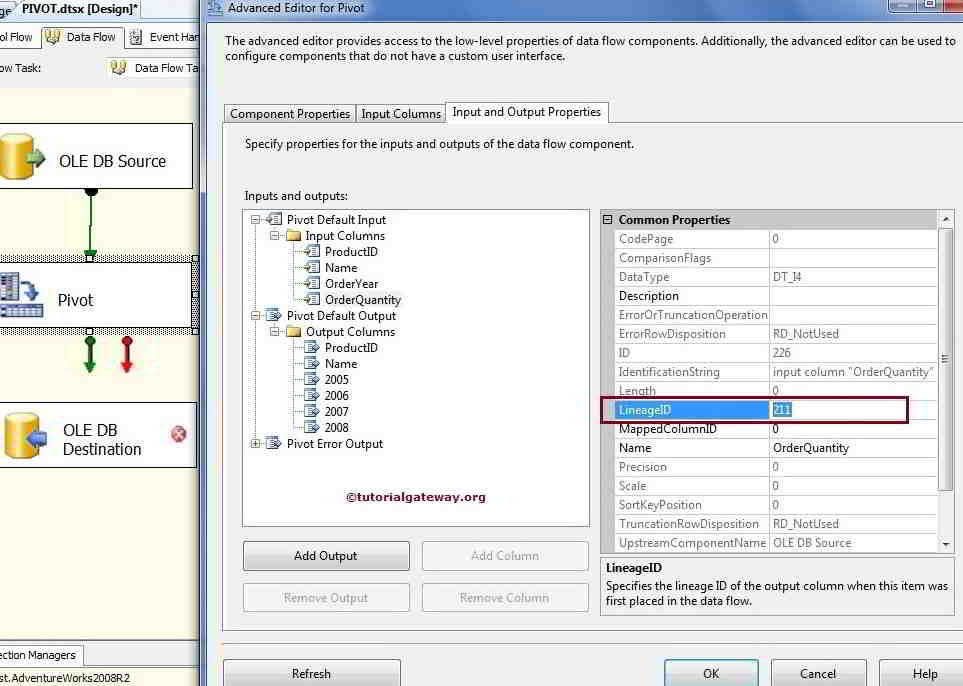This screenshot has width=963, height=686.
Task: Switch to the Component Properties tab
Action: pyautogui.click(x=288, y=113)
